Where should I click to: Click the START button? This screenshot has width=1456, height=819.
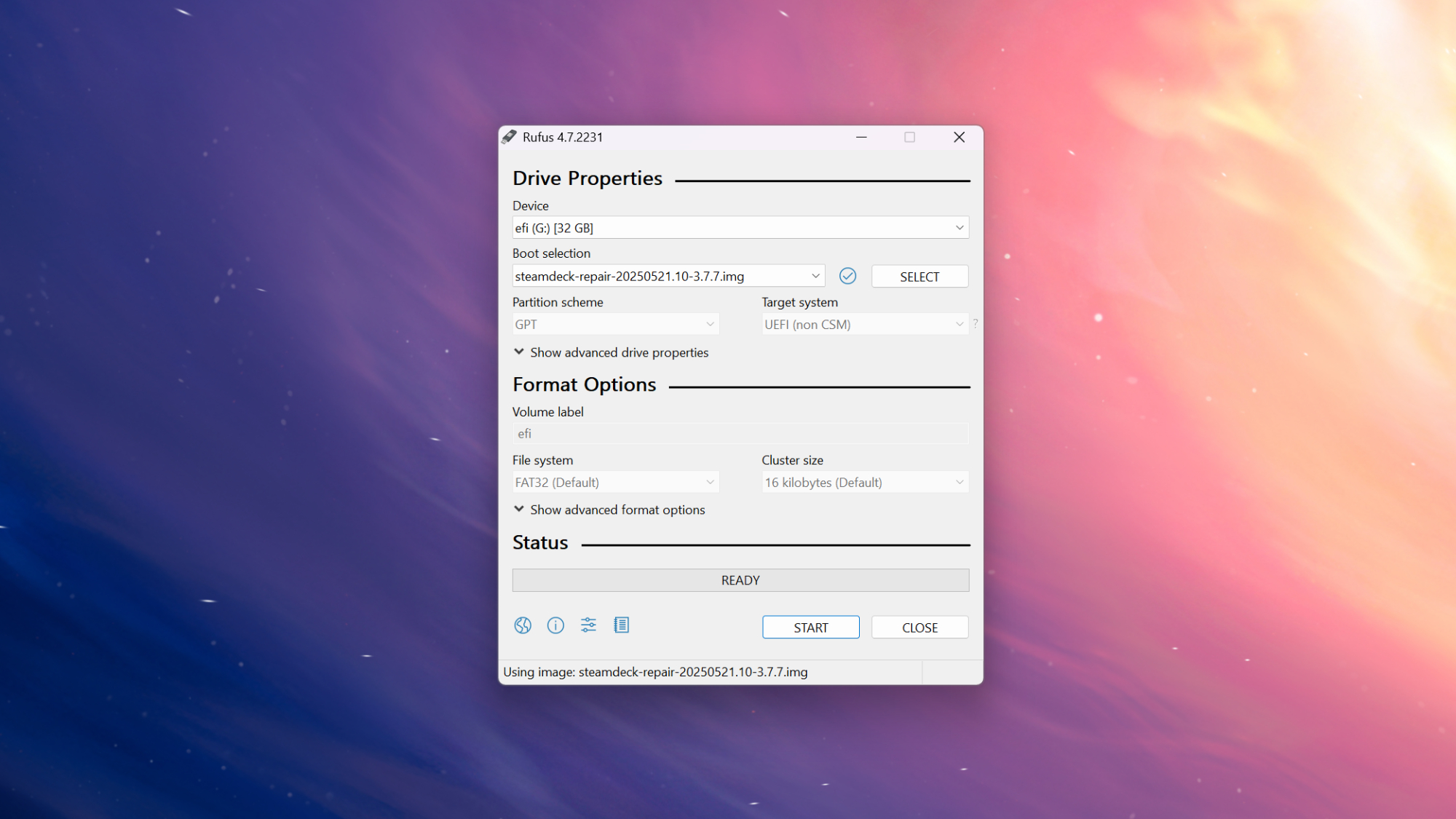810,628
